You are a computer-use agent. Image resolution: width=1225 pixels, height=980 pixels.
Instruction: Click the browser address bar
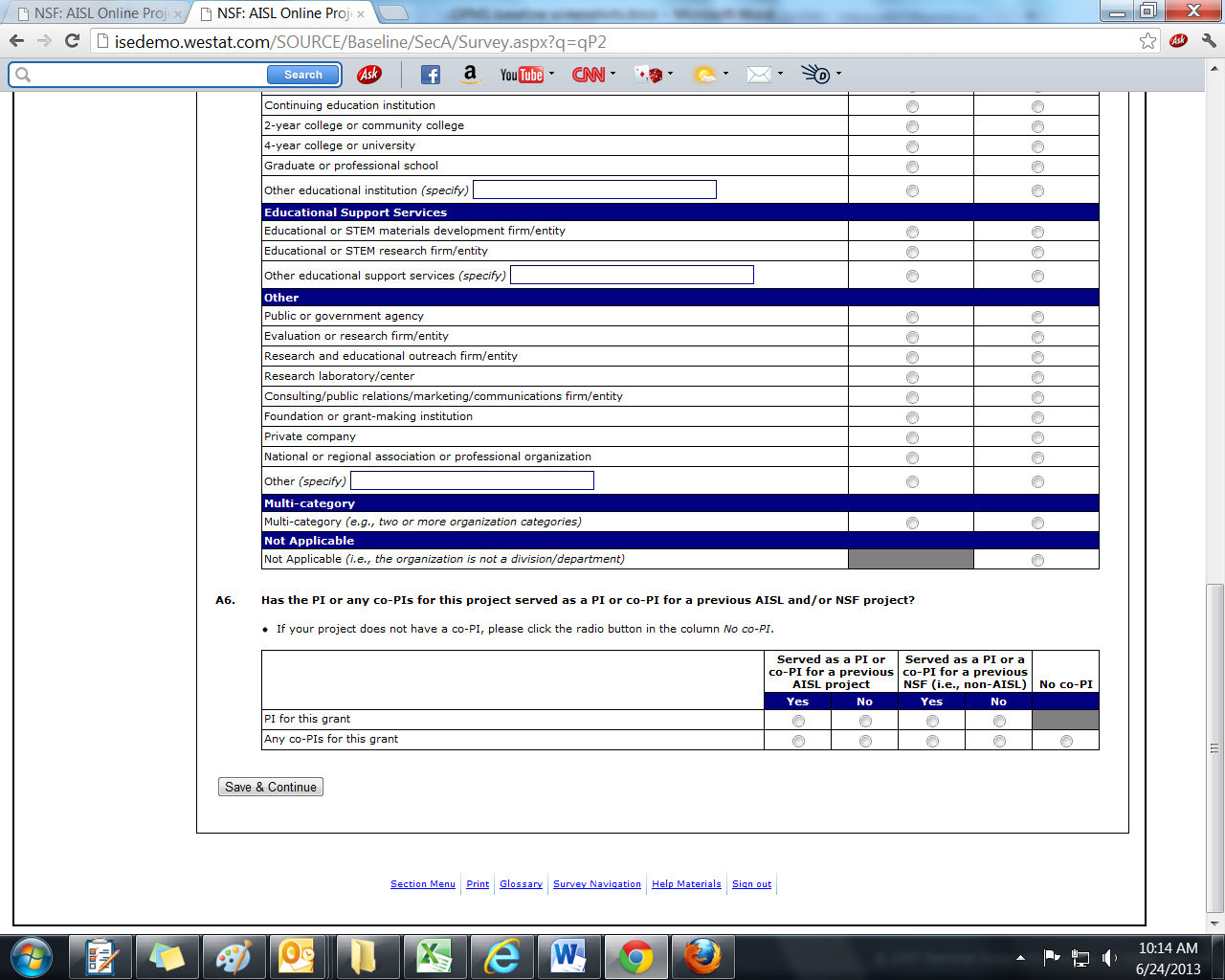pyautogui.click(x=612, y=41)
